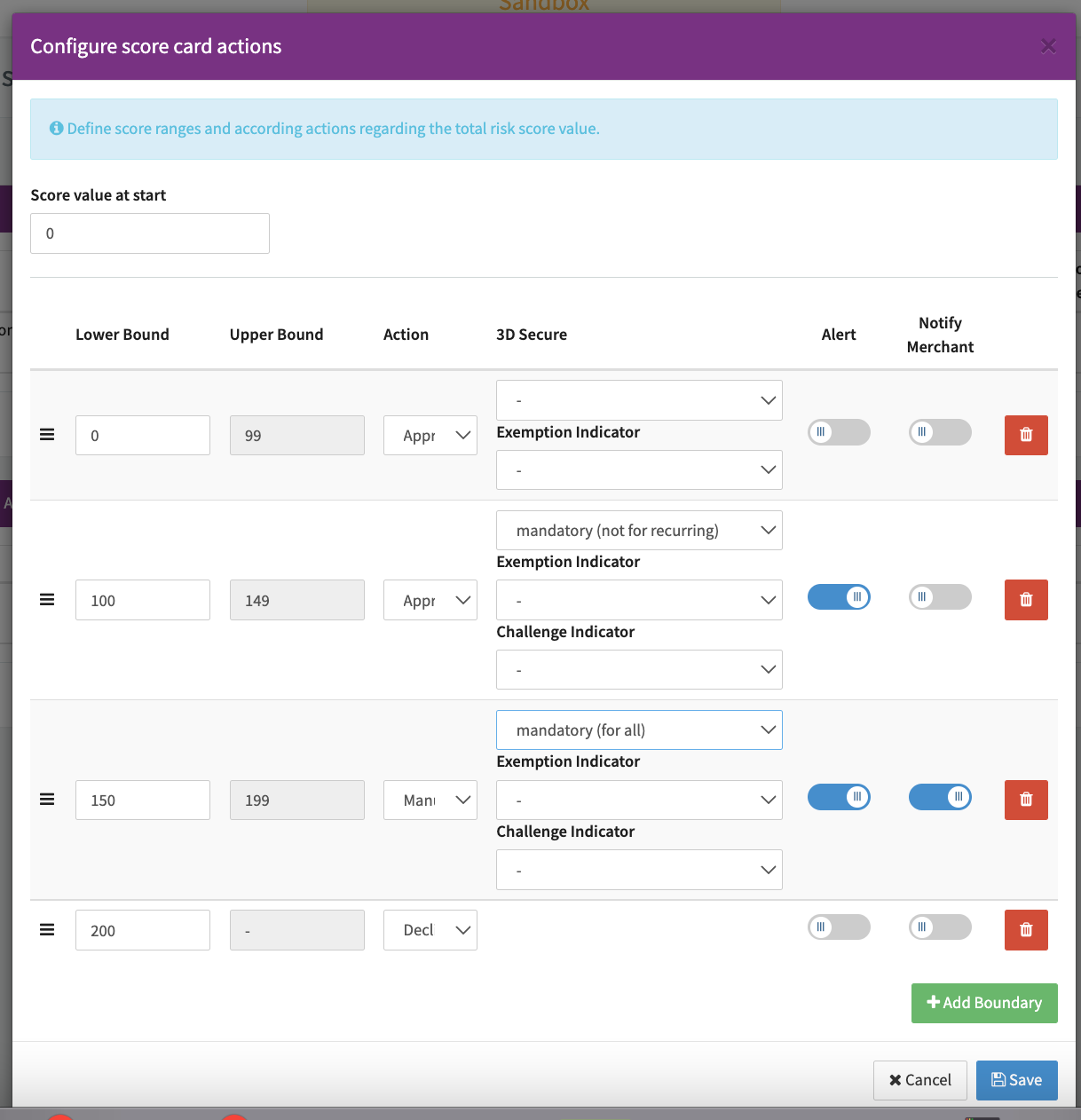The width and height of the screenshot is (1081, 1120).
Task: Click the reorder handle beside lower bound 200
Action: click(47, 930)
